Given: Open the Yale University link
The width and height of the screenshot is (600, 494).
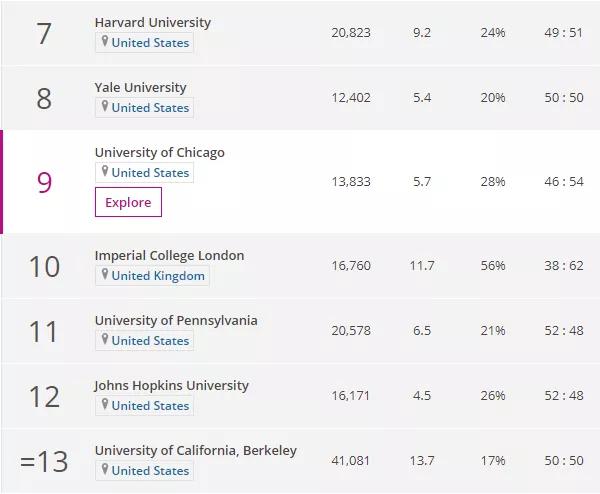Looking at the screenshot, I should pyautogui.click(x=140, y=88).
